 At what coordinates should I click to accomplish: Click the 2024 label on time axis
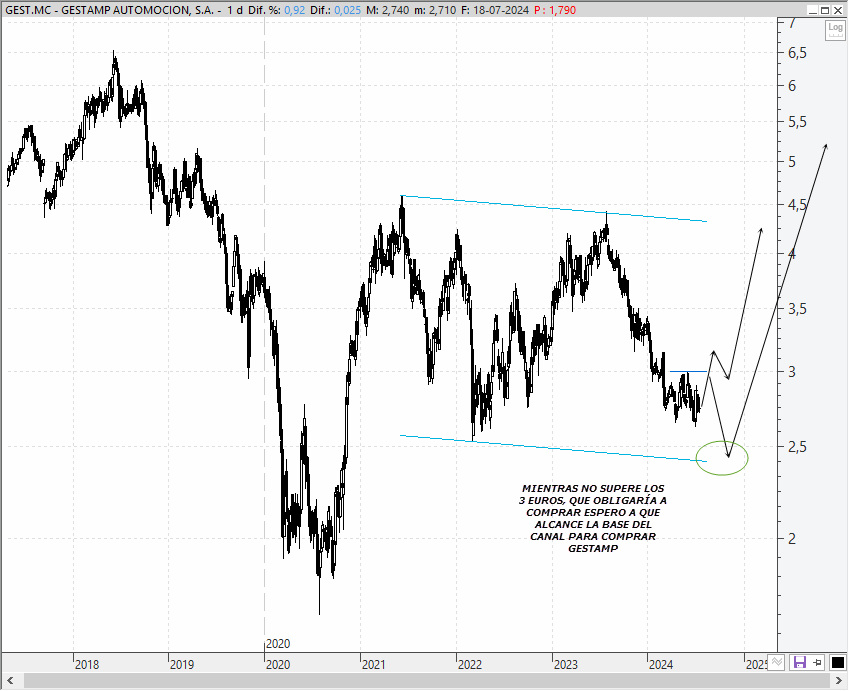[661, 664]
